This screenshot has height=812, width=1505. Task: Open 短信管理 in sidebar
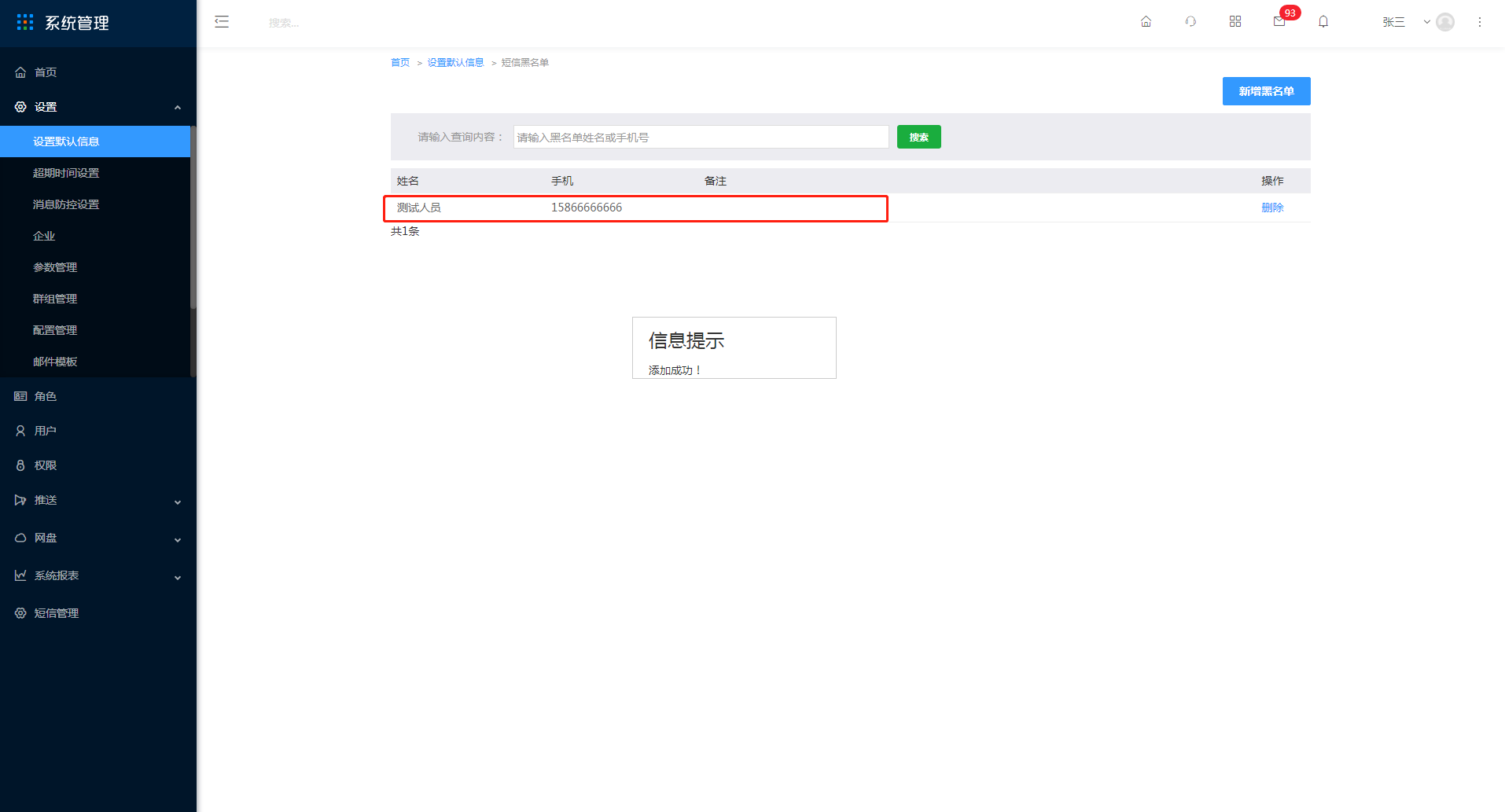(98, 613)
